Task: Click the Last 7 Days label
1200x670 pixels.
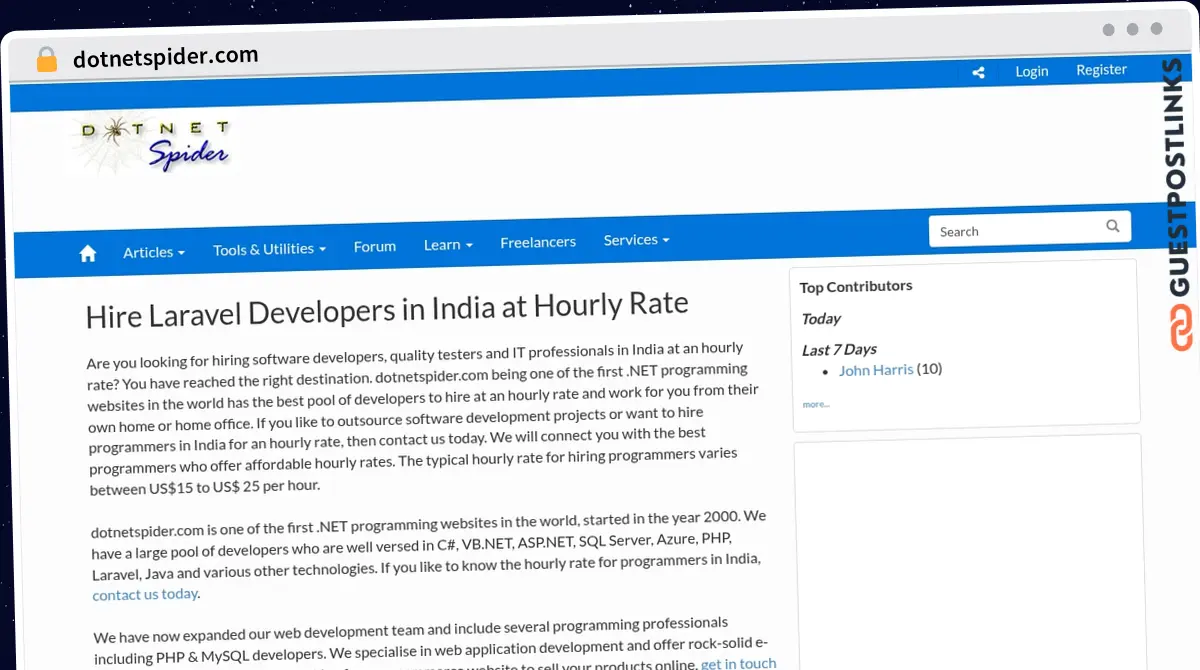Action: tap(839, 350)
